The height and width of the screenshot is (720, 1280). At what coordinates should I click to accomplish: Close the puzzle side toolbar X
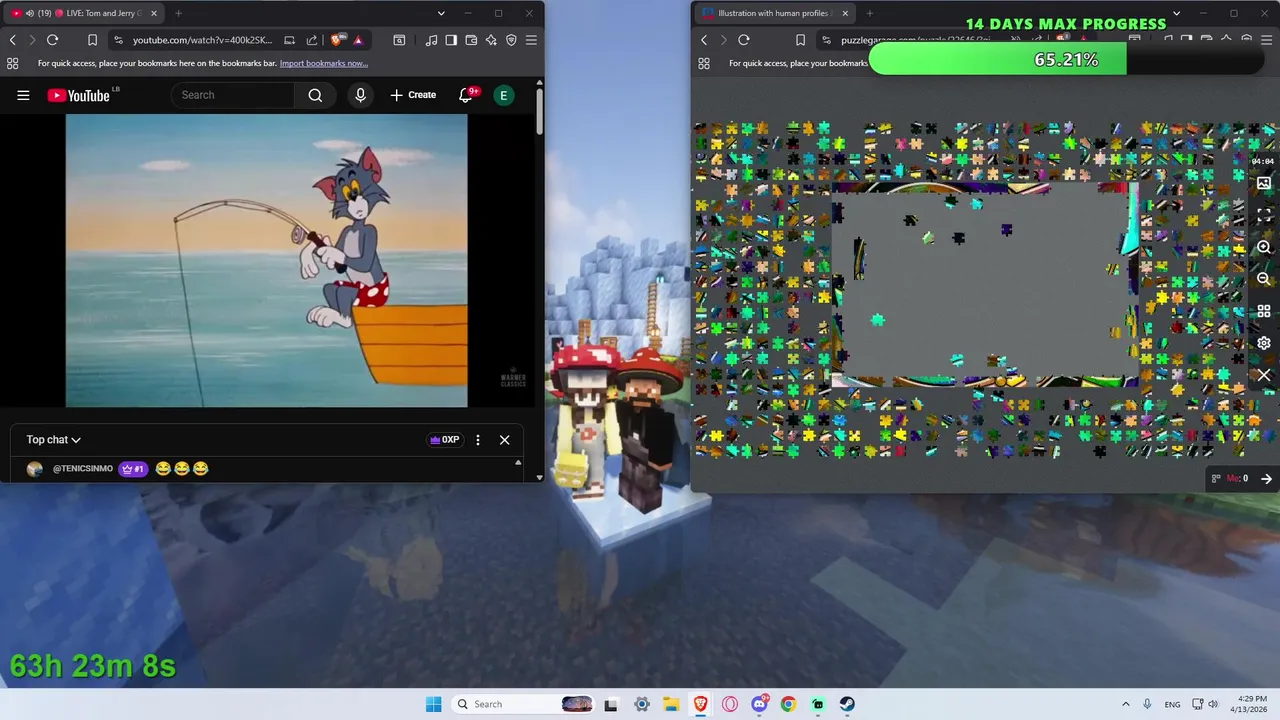pyautogui.click(x=1264, y=375)
